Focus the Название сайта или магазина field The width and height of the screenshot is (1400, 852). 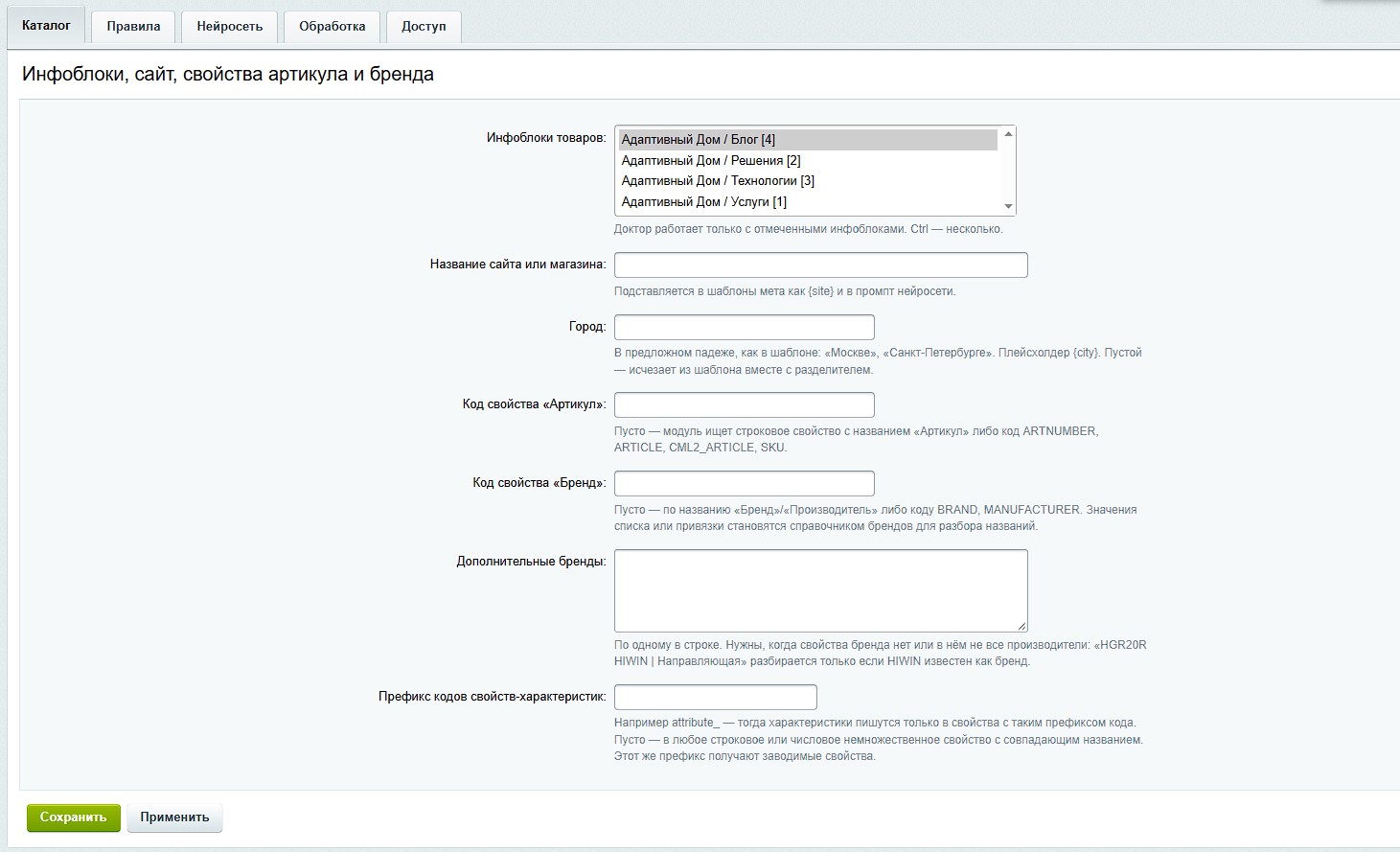click(821, 265)
